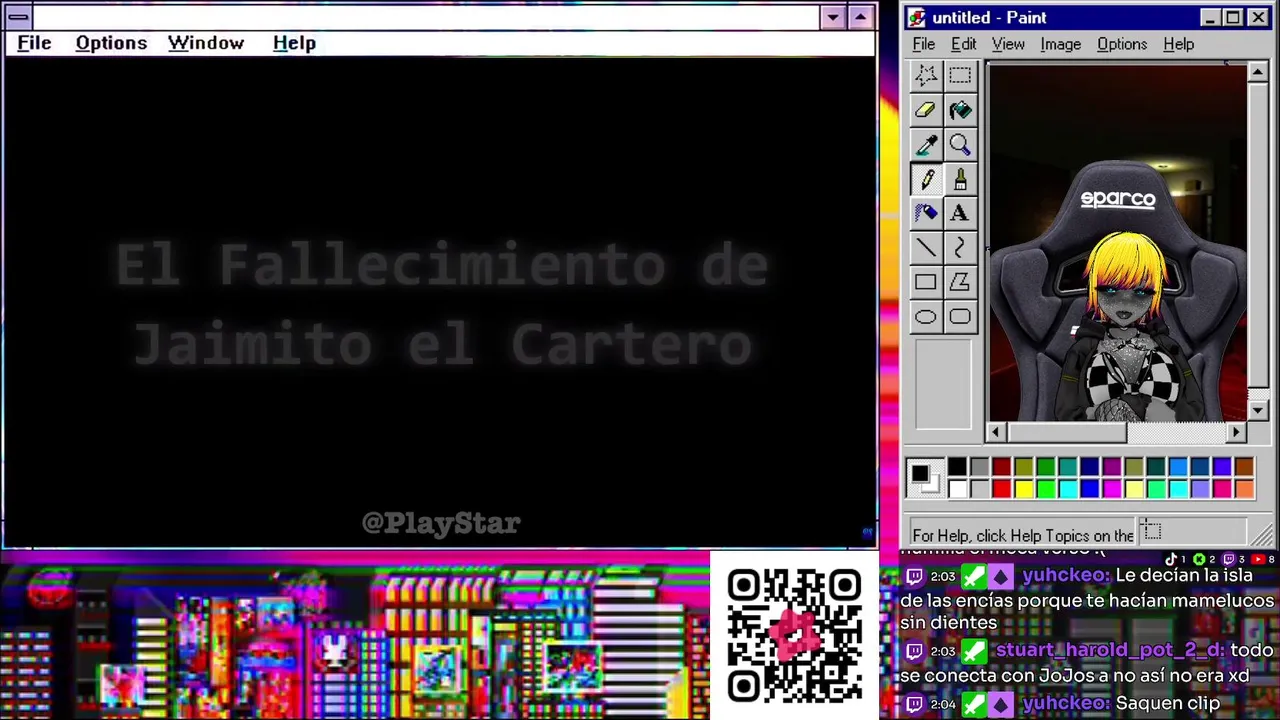Select the Pencil tool in Paint

coord(926,179)
